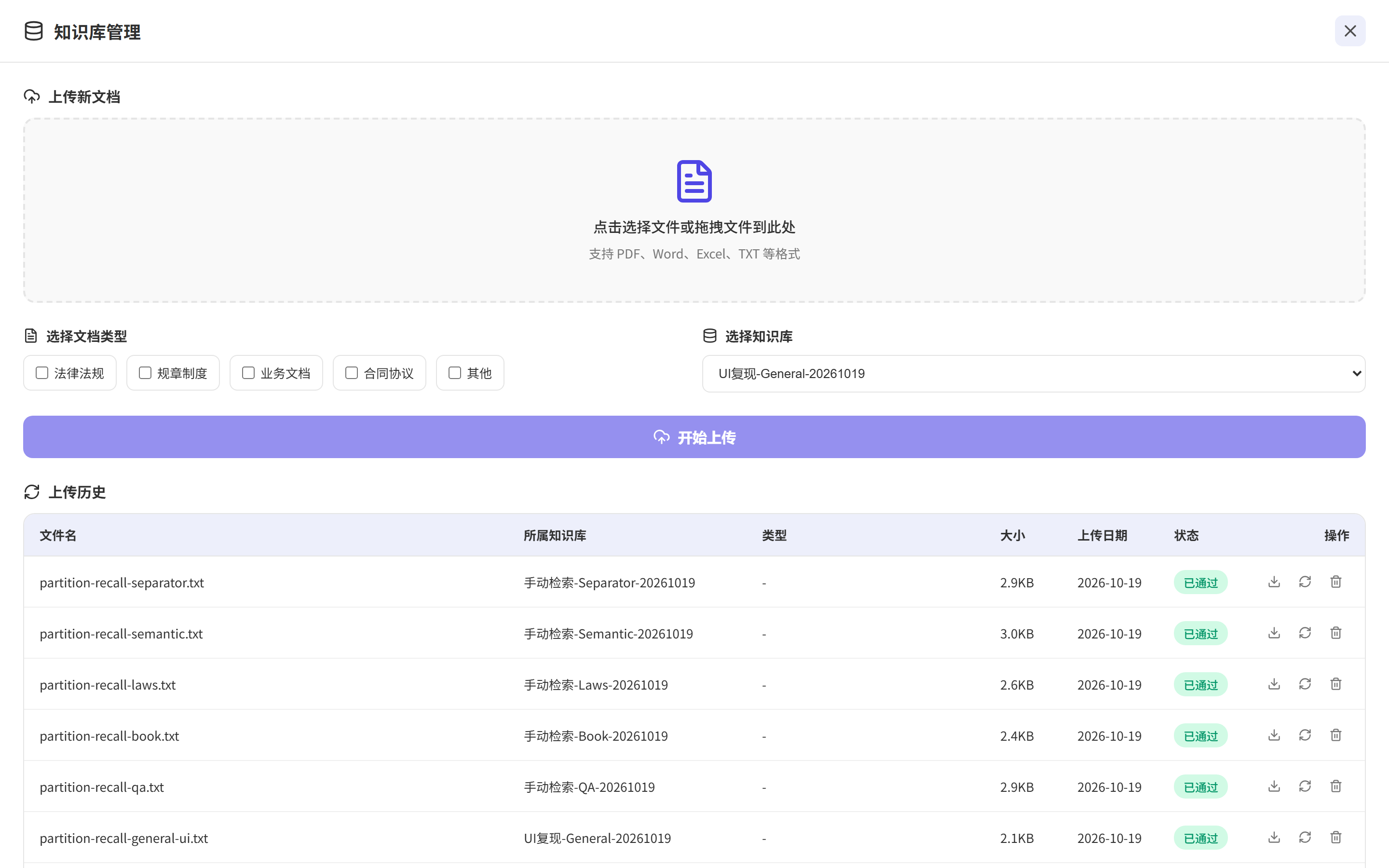Image resolution: width=1389 pixels, height=868 pixels.
Task: Click the 操作 column header
Action: point(1337,536)
